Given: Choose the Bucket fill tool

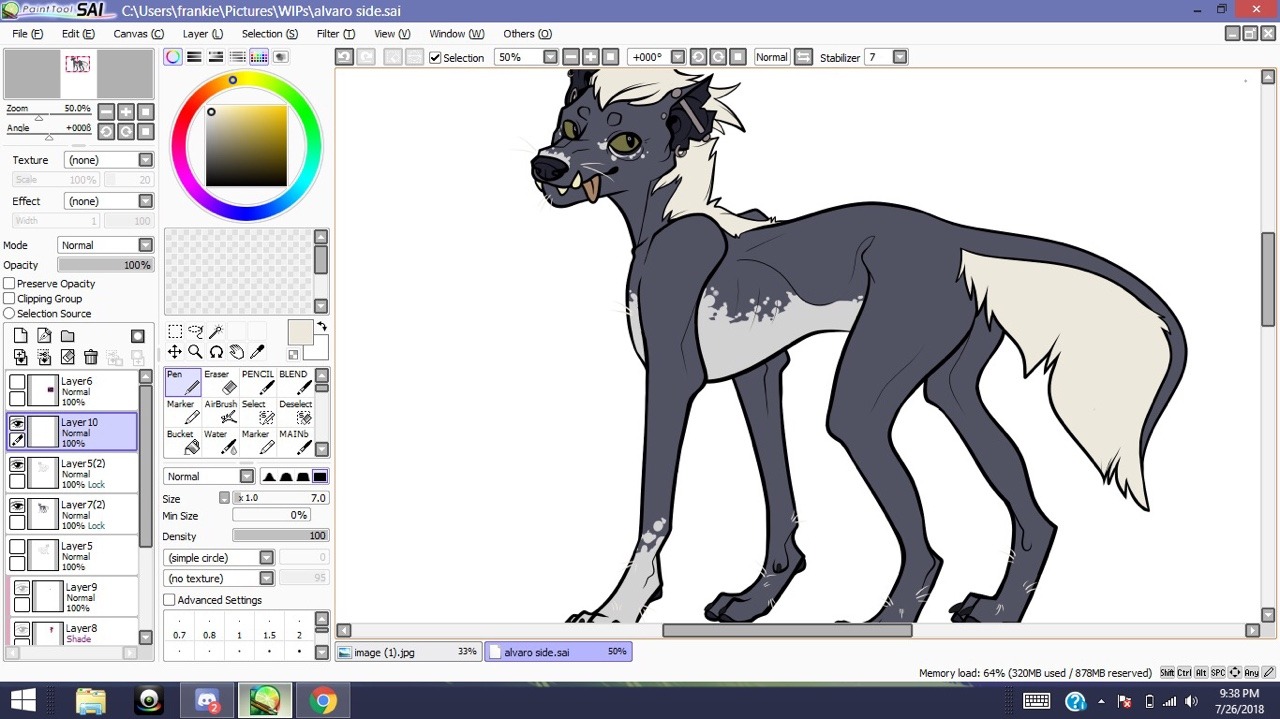Looking at the screenshot, I should point(183,442).
